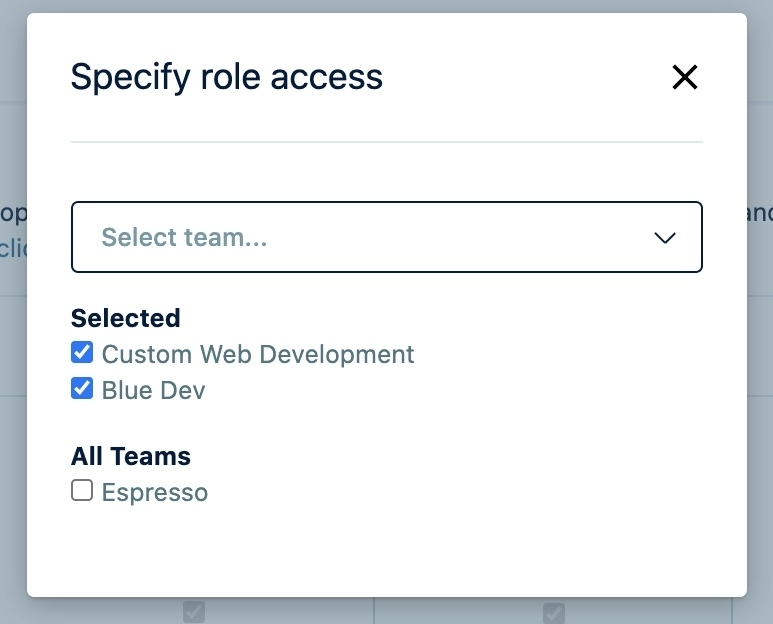Click the checkmark inside Blue Dev box
Viewport: 773px width, 624px height.
(x=82, y=388)
